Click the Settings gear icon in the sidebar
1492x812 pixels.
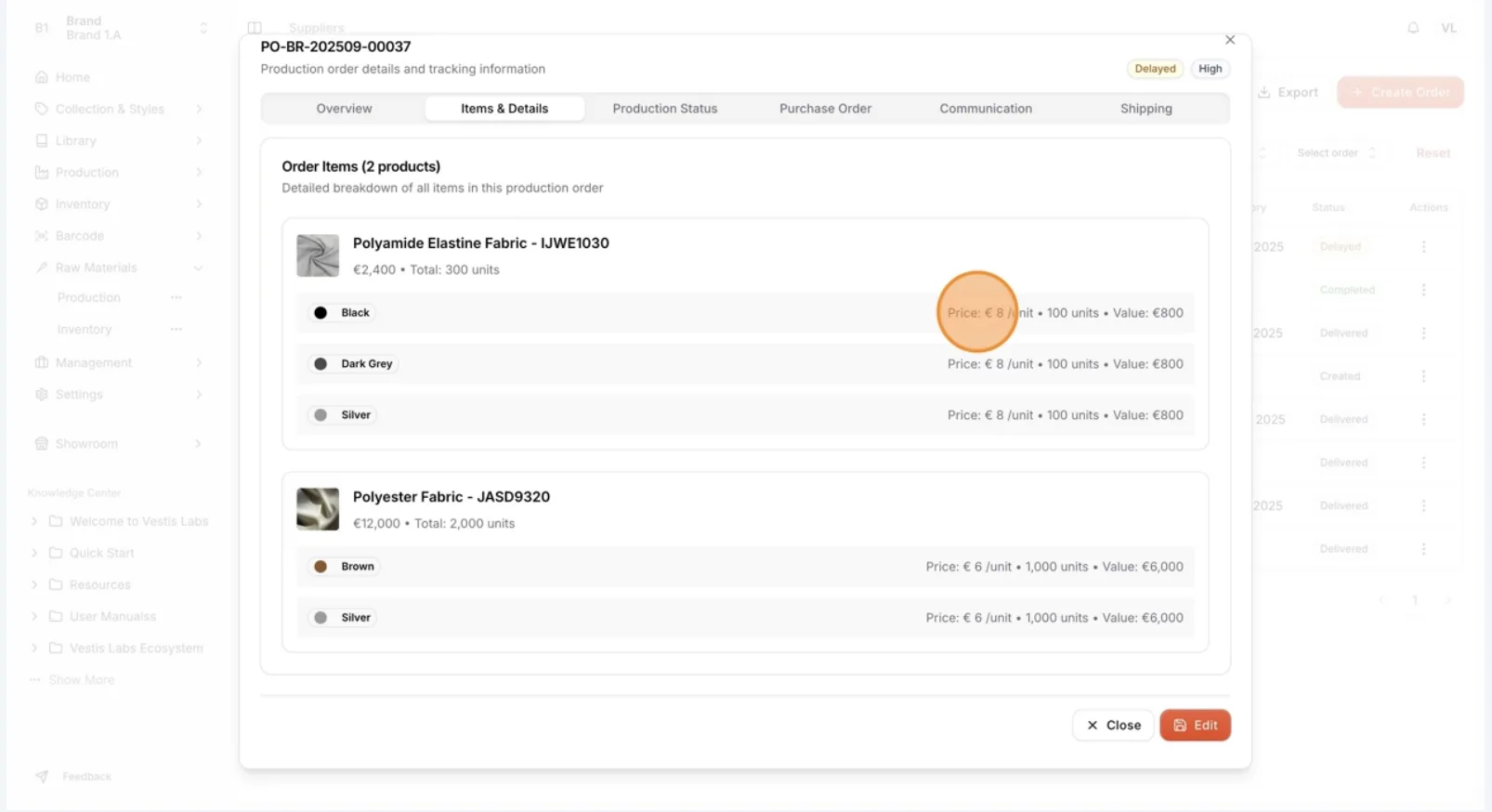pyautogui.click(x=41, y=394)
